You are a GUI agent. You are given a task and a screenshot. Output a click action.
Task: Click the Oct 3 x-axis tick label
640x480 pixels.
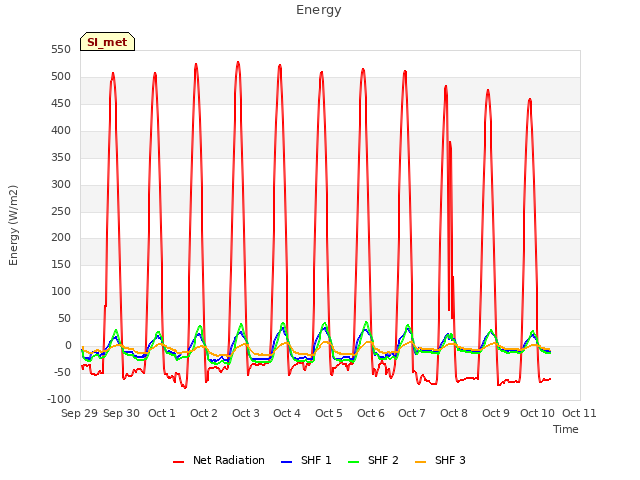click(x=246, y=413)
